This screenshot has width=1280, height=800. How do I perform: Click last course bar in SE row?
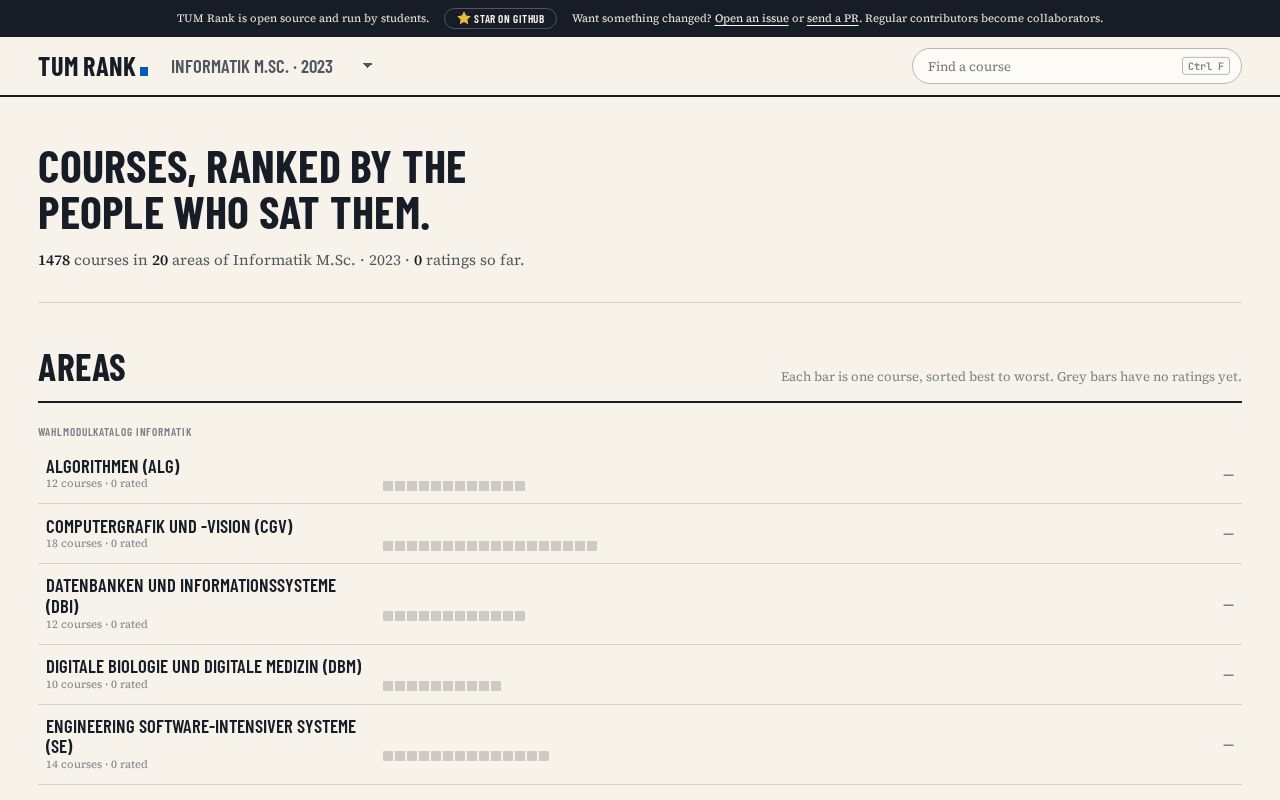point(544,756)
